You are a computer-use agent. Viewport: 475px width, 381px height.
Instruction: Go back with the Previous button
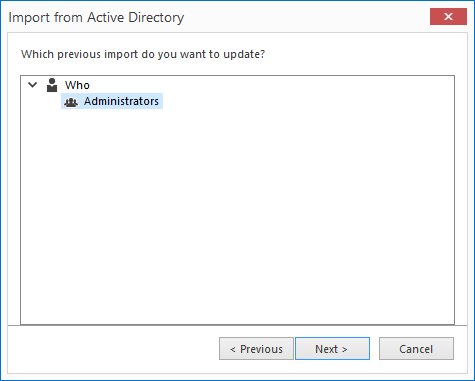(x=256, y=349)
